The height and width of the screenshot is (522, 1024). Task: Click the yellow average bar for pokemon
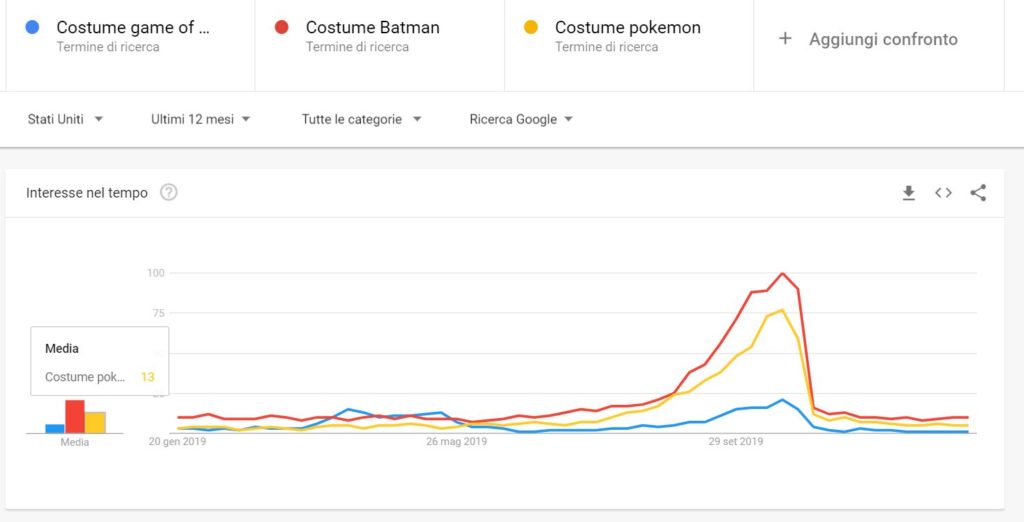point(95,422)
